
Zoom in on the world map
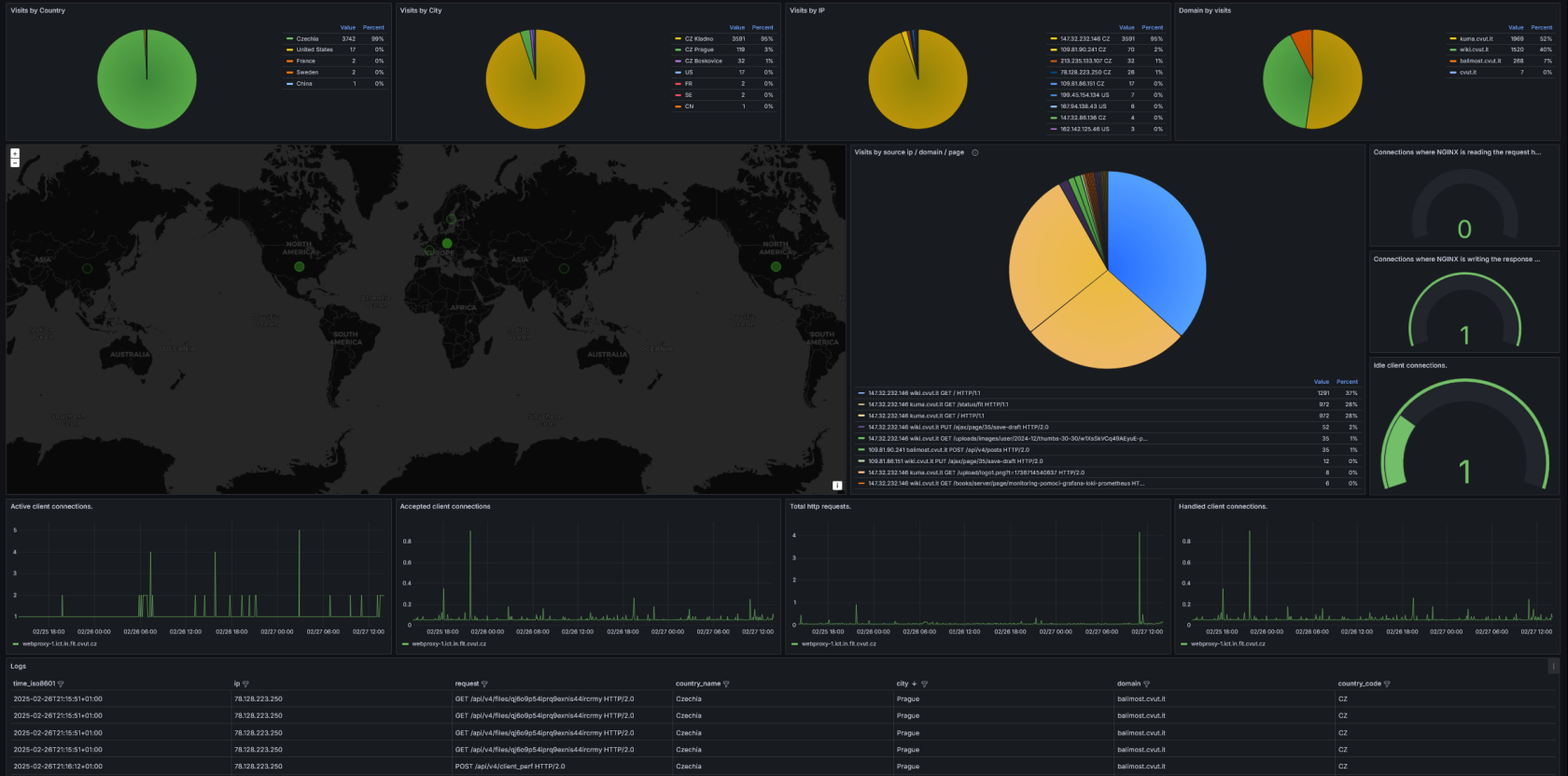coord(15,153)
